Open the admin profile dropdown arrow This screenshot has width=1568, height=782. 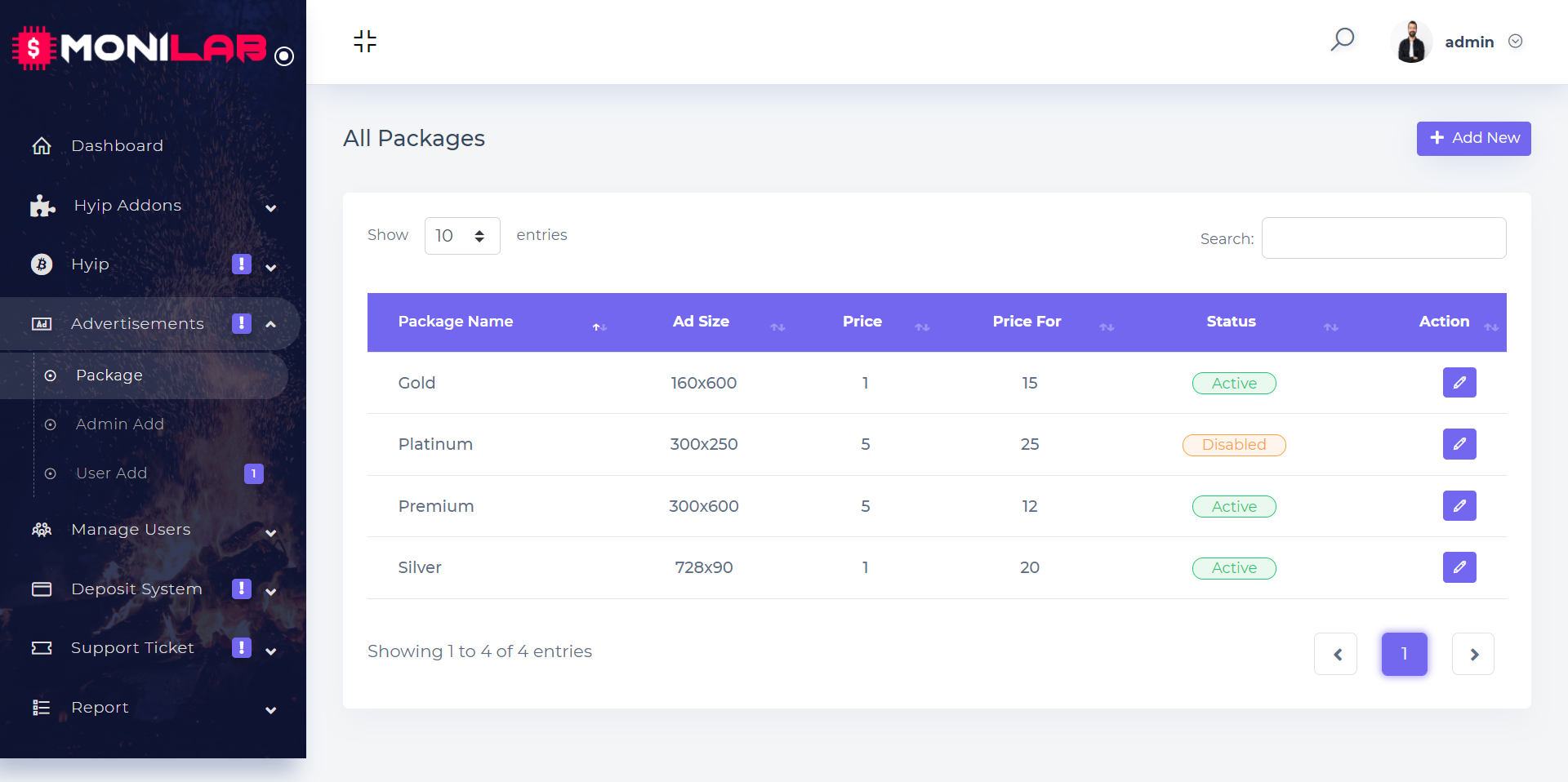click(x=1516, y=42)
